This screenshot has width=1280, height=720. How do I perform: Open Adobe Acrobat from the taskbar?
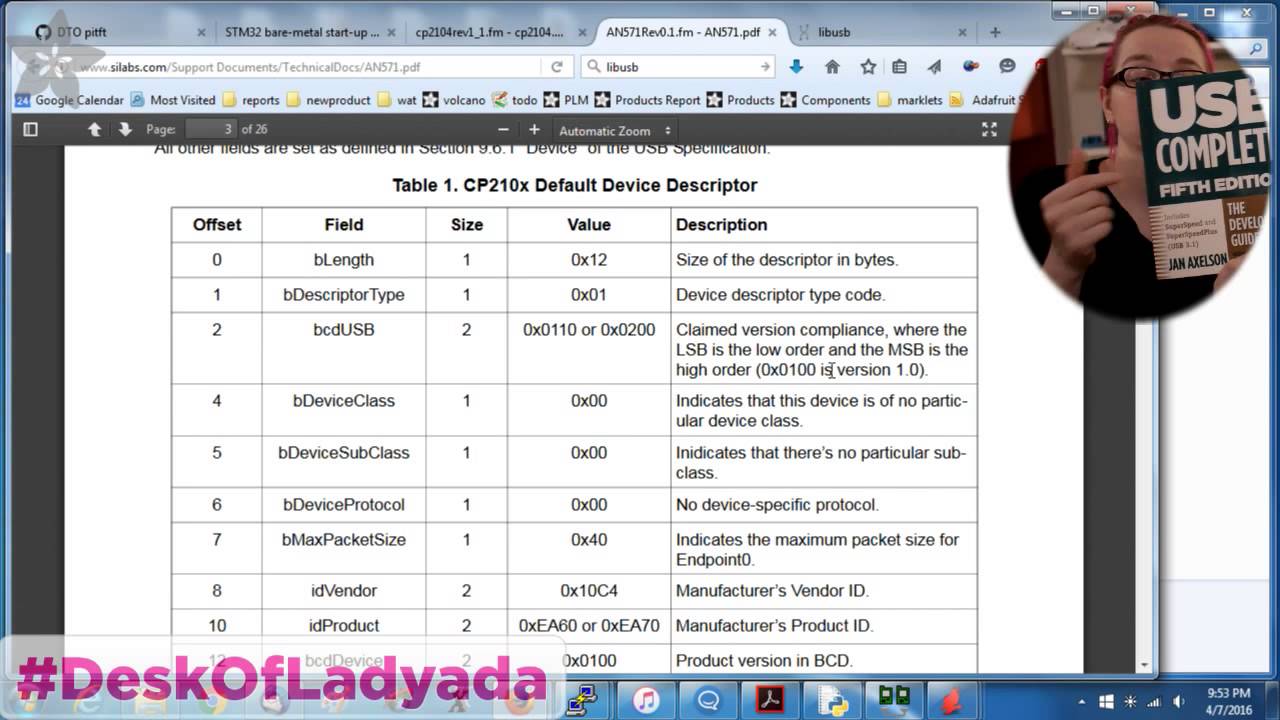point(770,699)
